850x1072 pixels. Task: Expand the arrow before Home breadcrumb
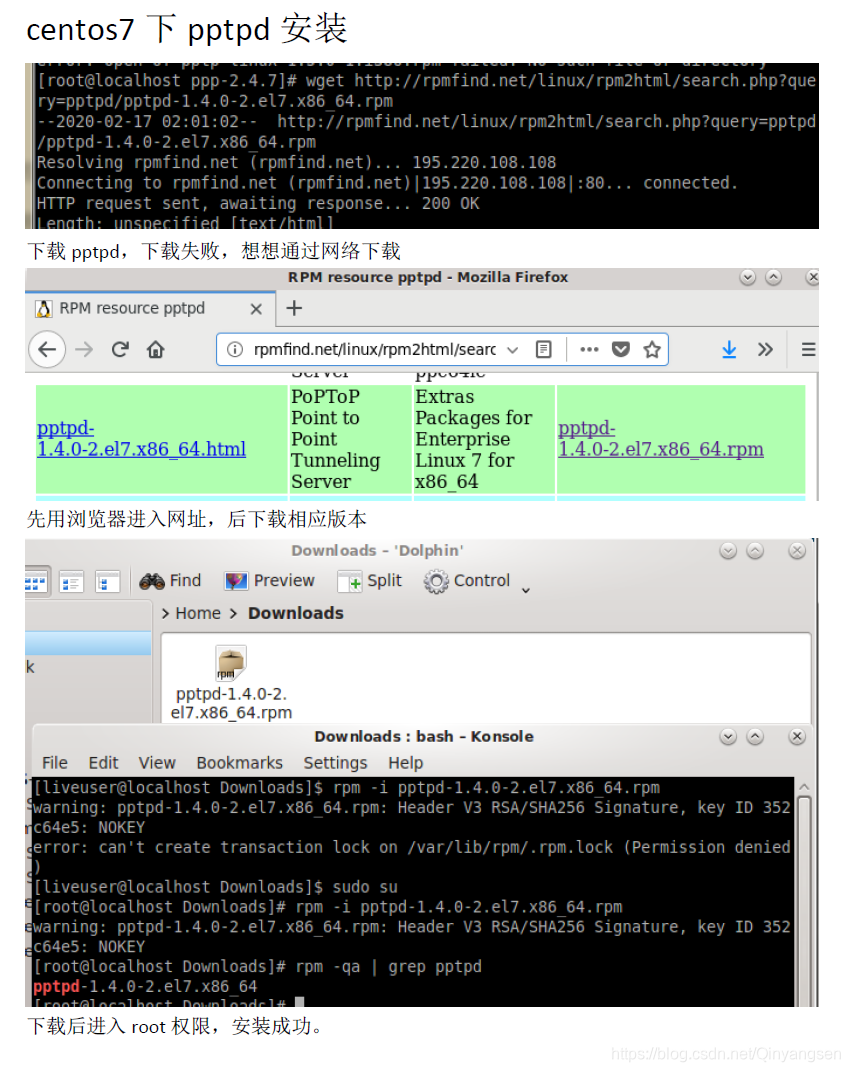click(x=165, y=613)
